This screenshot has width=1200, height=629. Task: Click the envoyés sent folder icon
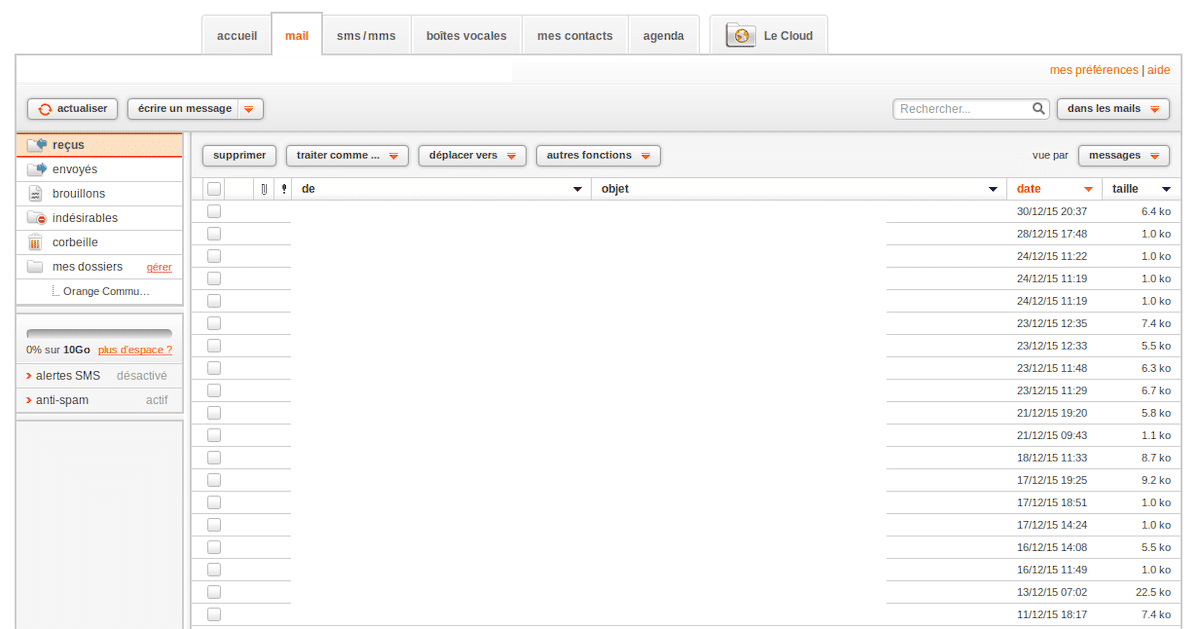37,169
